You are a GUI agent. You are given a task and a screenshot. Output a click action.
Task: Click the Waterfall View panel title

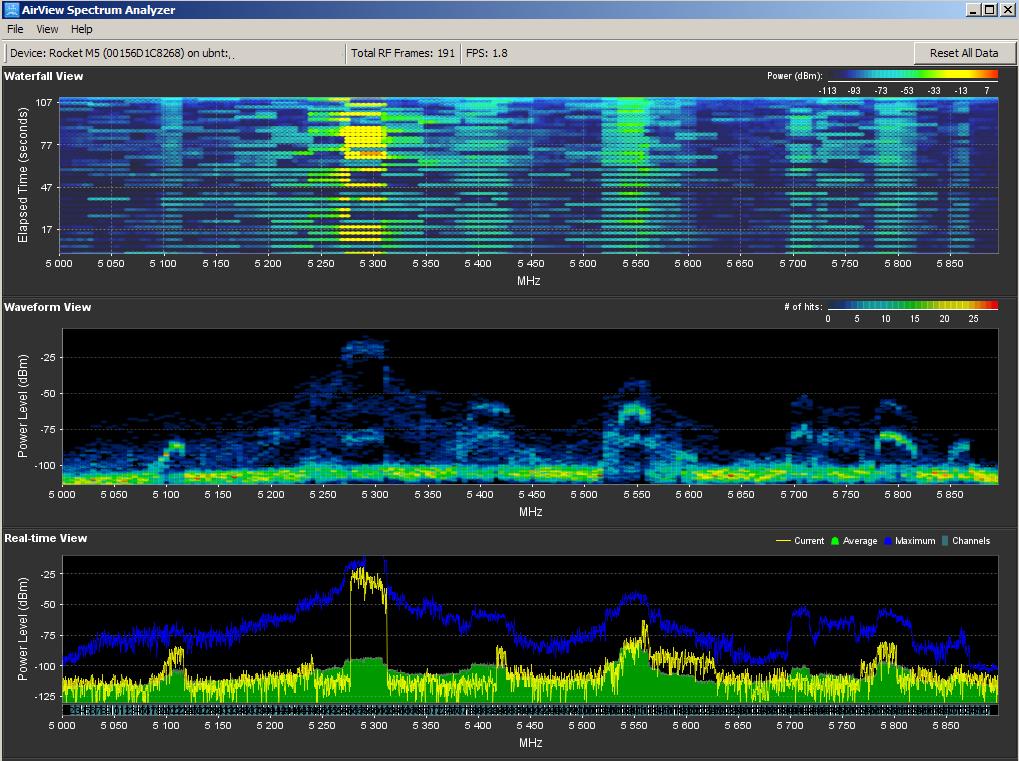(x=44, y=76)
